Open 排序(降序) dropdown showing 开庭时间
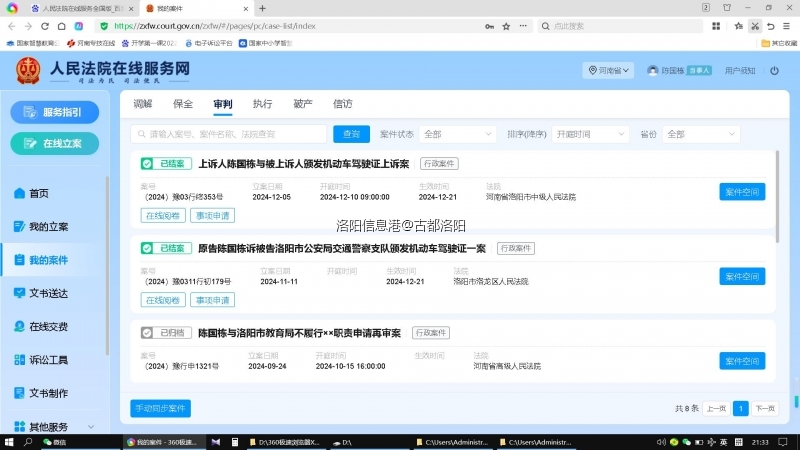Viewport: 800px width, 450px height. coord(590,134)
